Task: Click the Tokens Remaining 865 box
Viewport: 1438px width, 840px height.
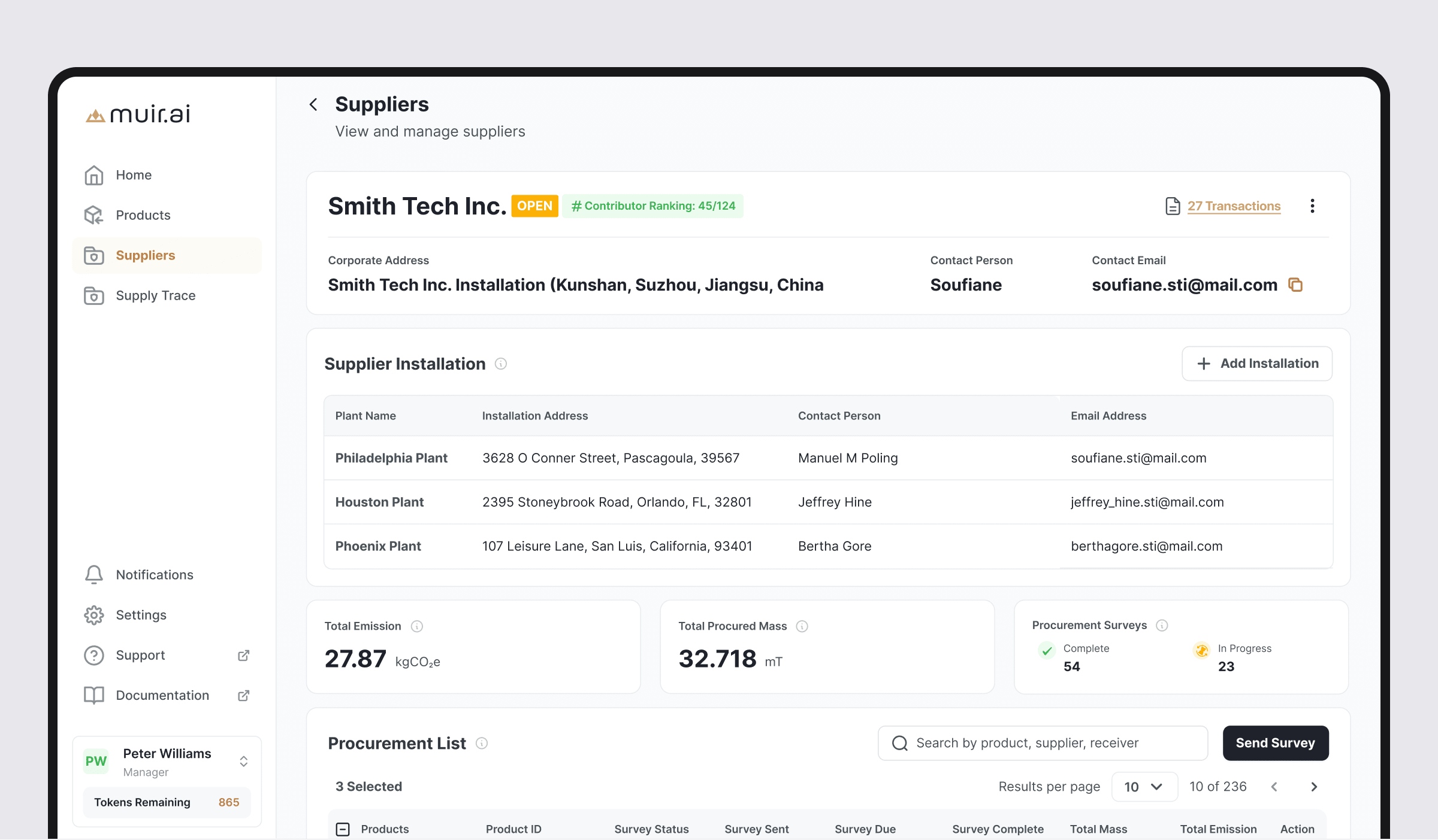Action: tap(167, 802)
